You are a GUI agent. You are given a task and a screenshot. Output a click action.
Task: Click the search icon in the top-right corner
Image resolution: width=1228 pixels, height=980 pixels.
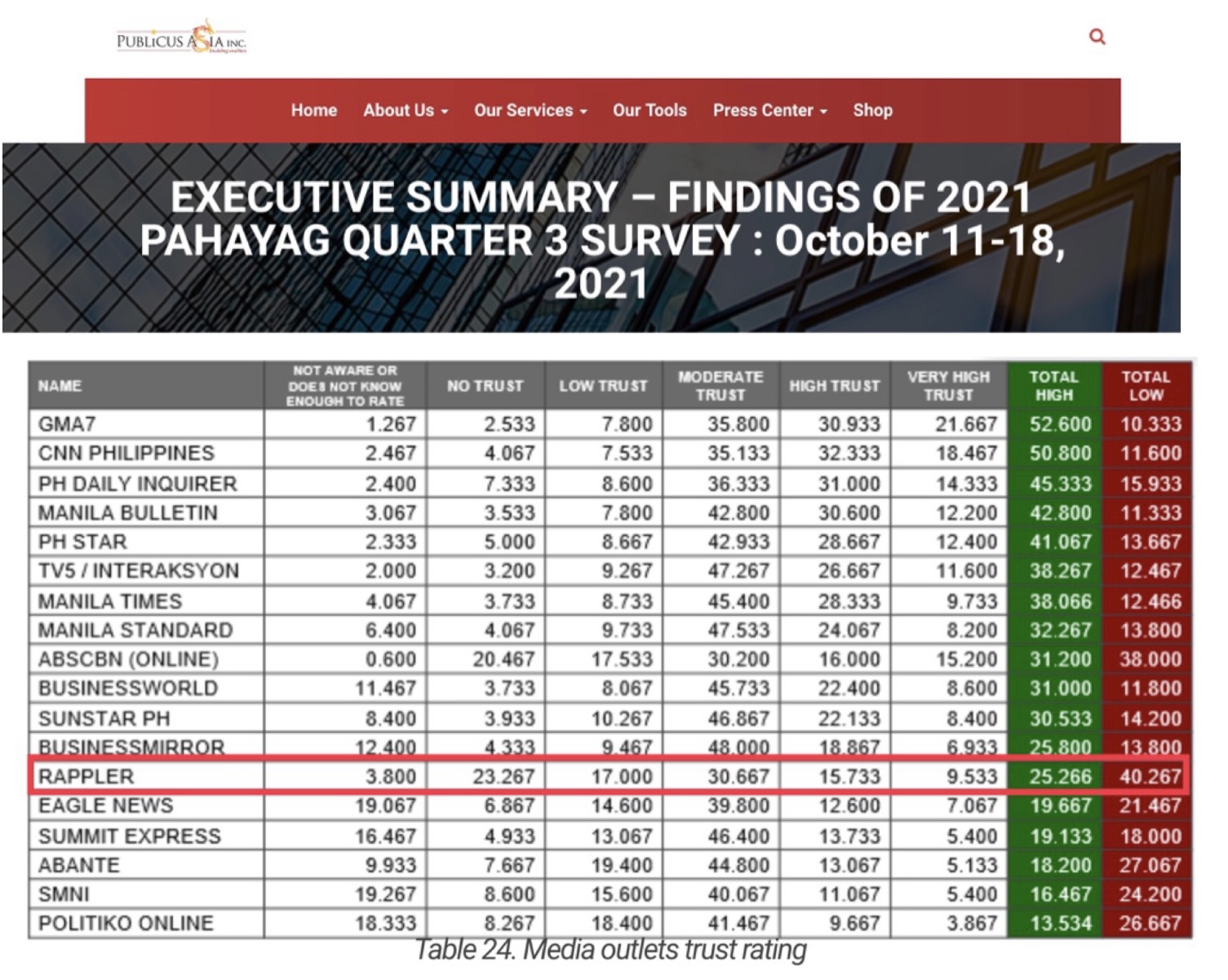(1097, 37)
